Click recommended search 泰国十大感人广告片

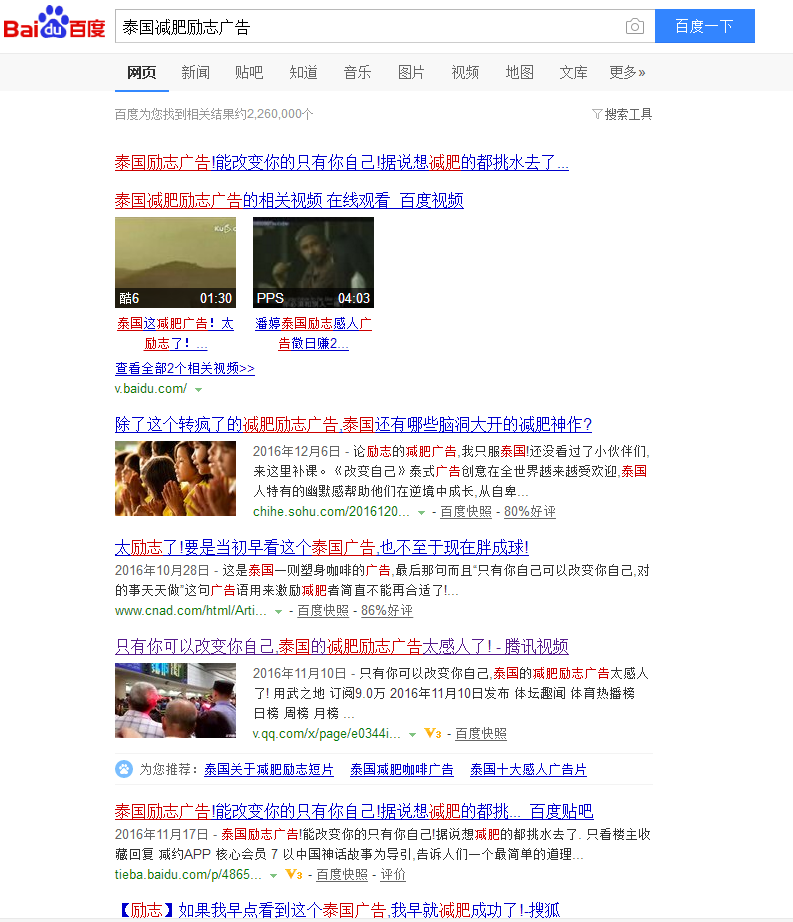point(528,769)
